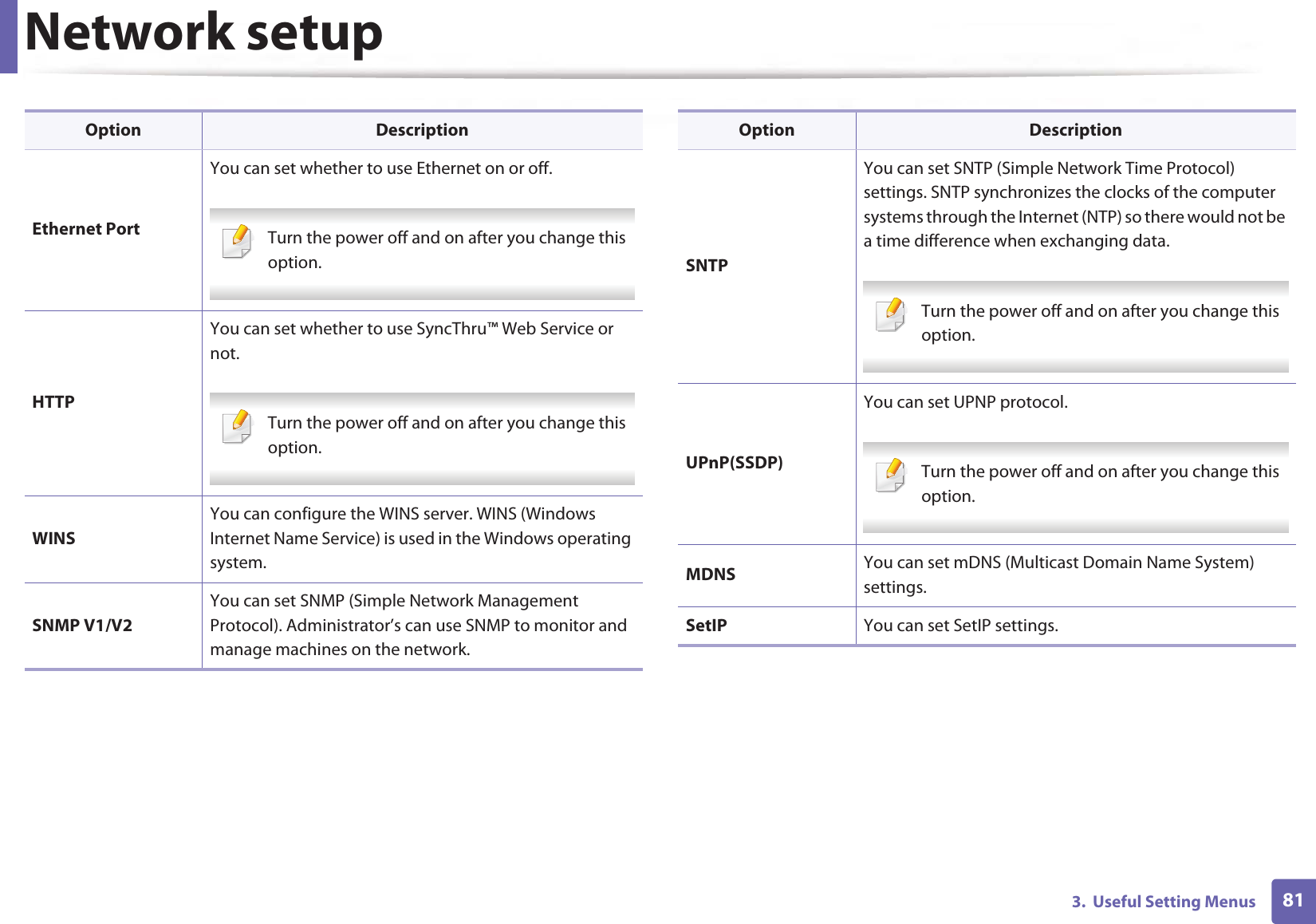Select the SetIP option label
The height and width of the screenshot is (924, 1316).
[707, 626]
